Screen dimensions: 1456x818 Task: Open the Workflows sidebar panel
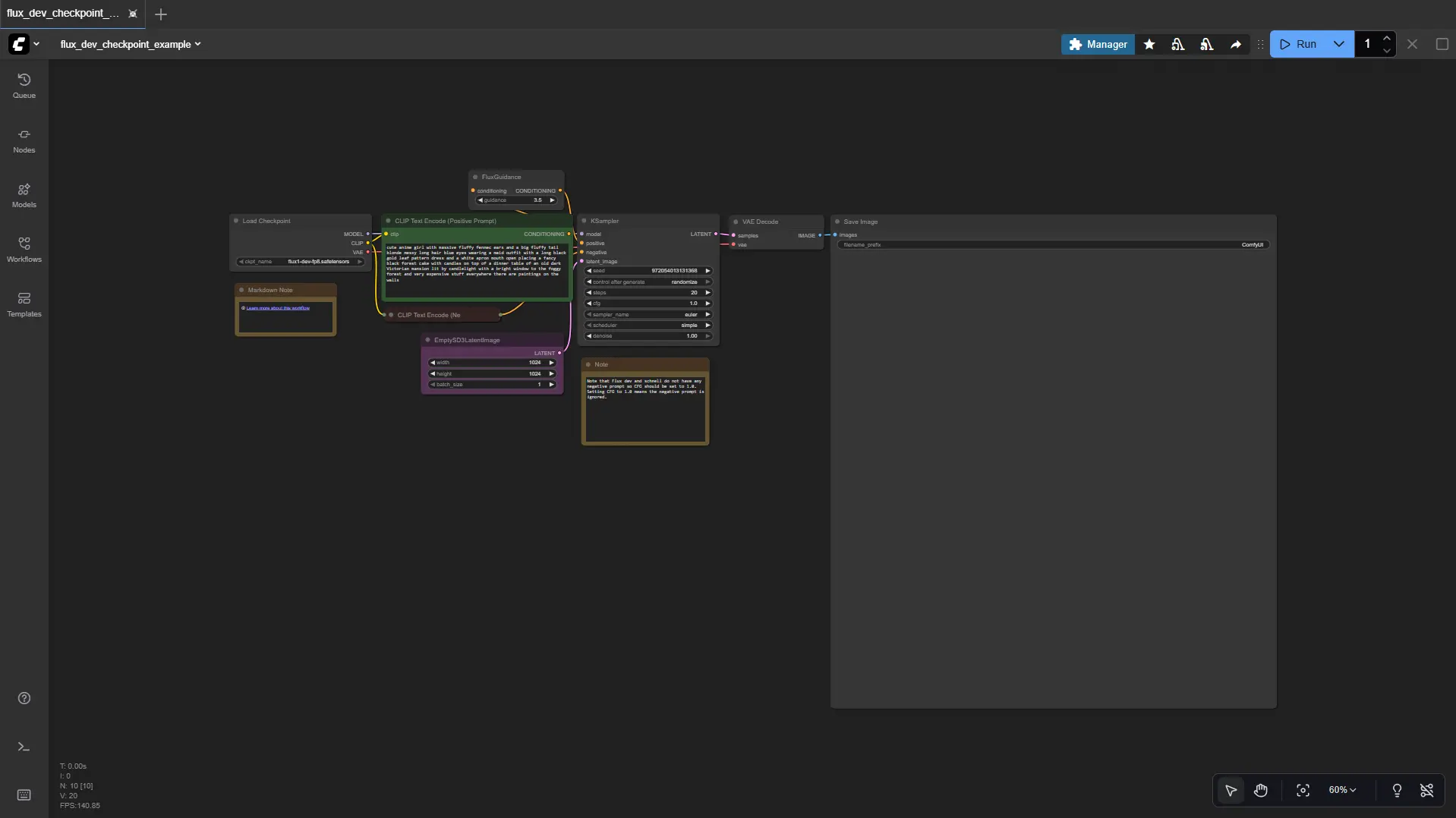(24, 250)
